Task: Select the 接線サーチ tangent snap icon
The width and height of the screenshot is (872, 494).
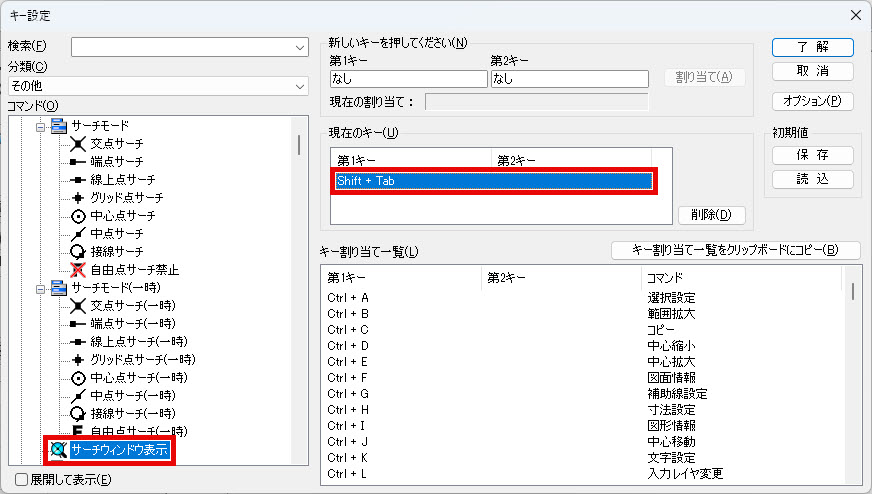Action: point(79,251)
